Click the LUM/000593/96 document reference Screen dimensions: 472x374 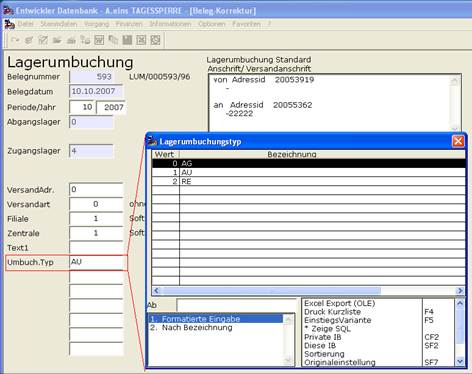[x=160, y=77]
